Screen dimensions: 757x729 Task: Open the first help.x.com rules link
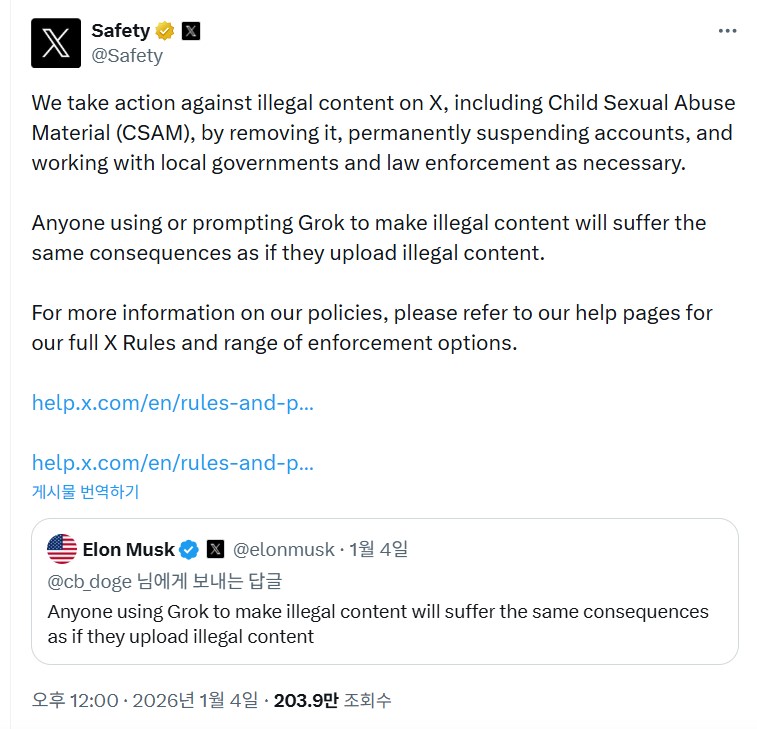pos(173,403)
